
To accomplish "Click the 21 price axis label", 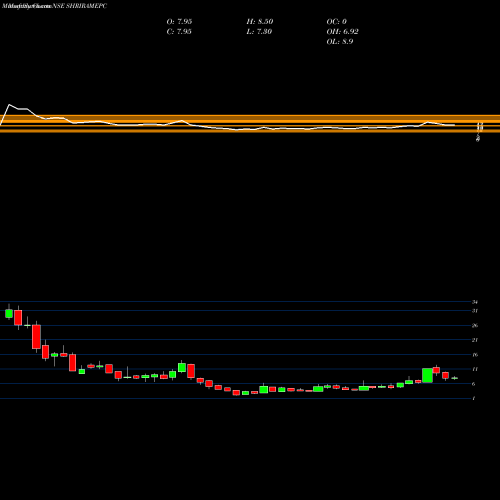I will 475,340.
